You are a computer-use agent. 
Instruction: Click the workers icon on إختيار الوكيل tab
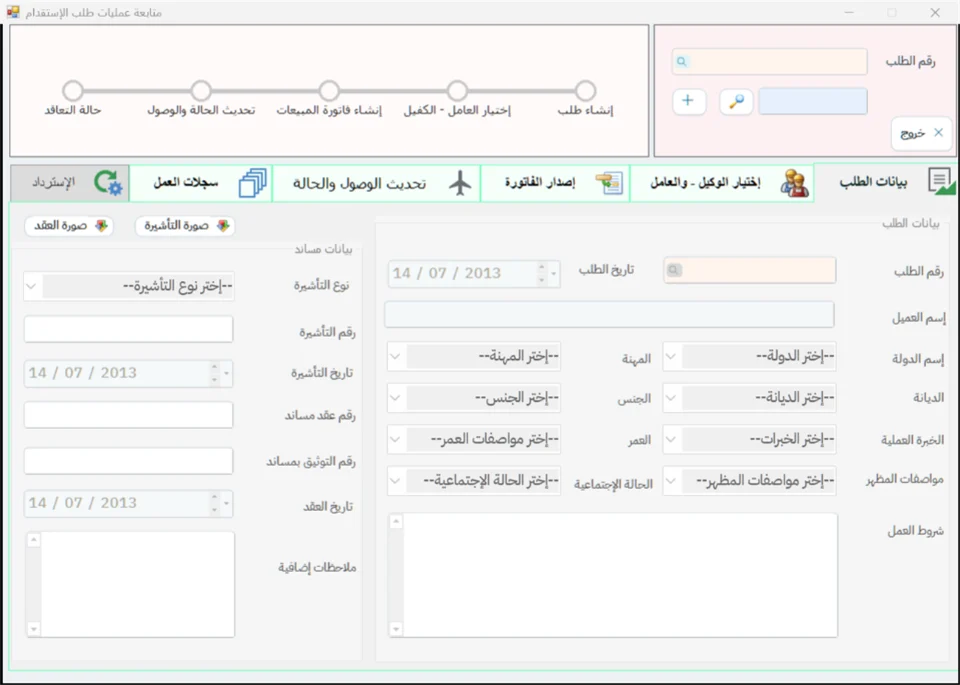pos(795,183)
